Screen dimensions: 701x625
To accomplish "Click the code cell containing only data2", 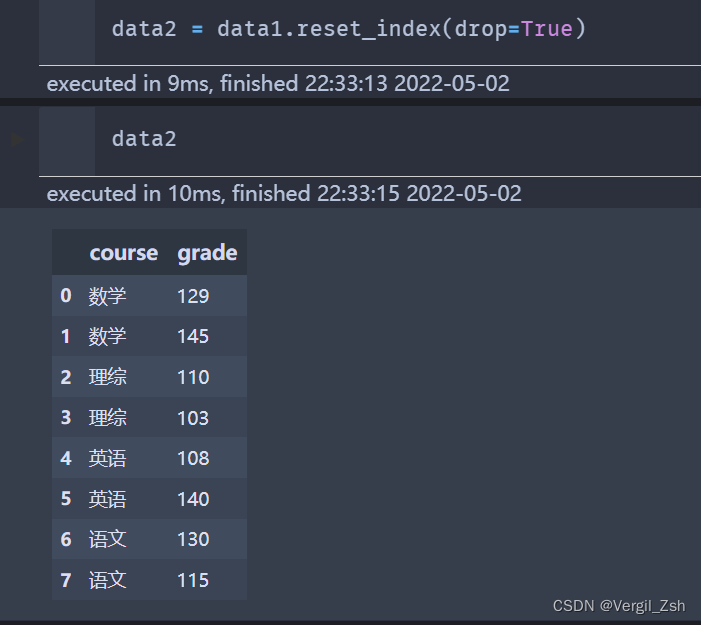I will 397,141.
